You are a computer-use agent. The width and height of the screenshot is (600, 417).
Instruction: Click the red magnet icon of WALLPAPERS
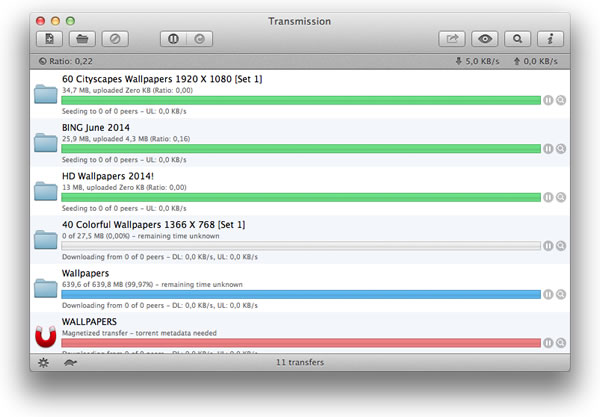click(46, 337)
